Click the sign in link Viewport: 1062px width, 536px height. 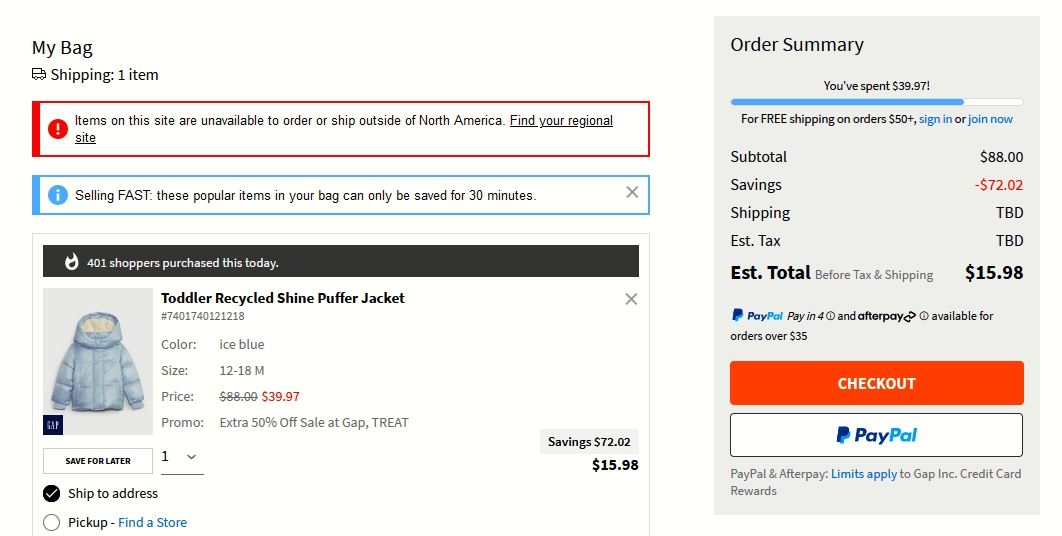pos(935,119)
